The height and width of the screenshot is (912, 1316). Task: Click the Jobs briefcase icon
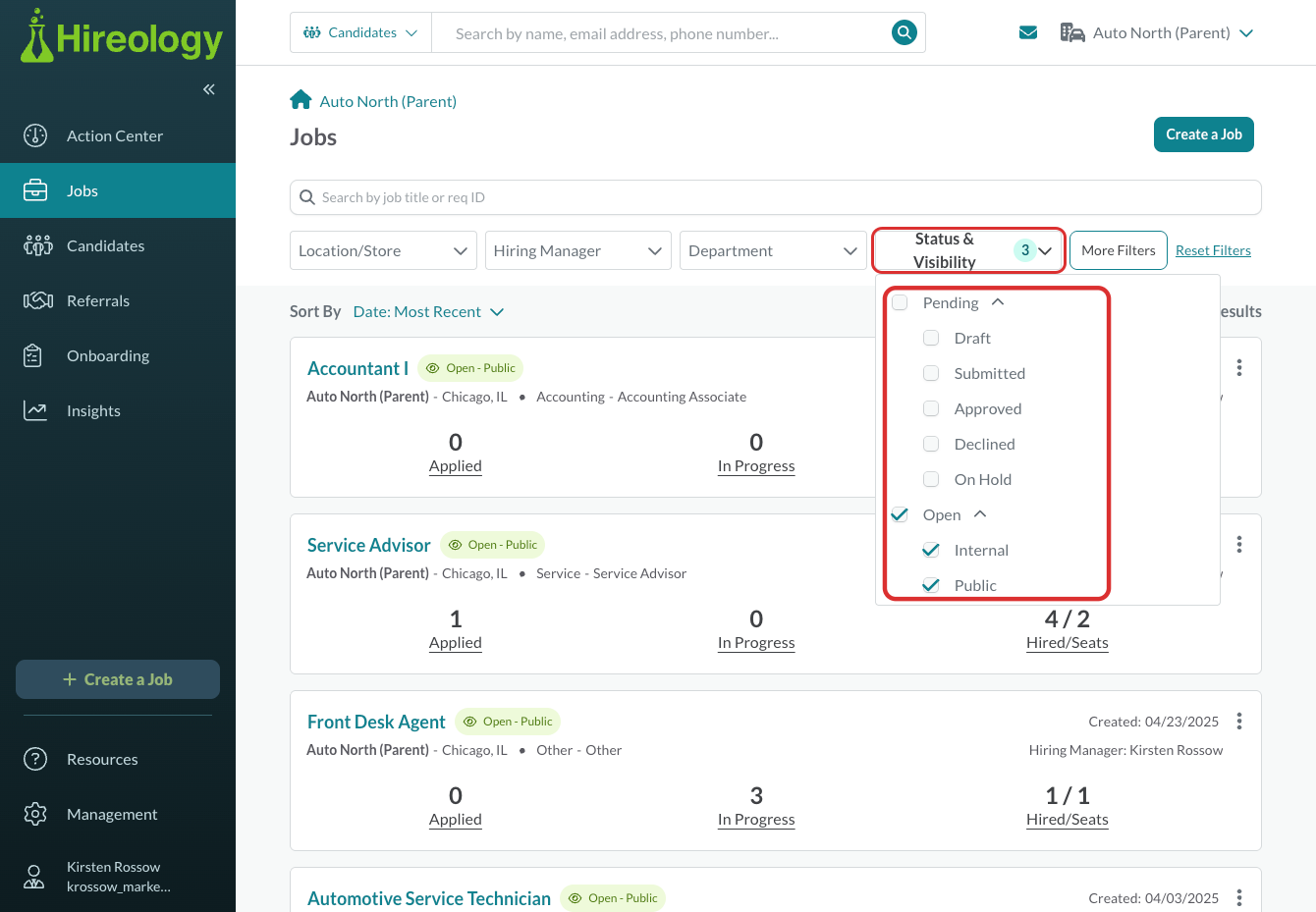coord(35,190)
